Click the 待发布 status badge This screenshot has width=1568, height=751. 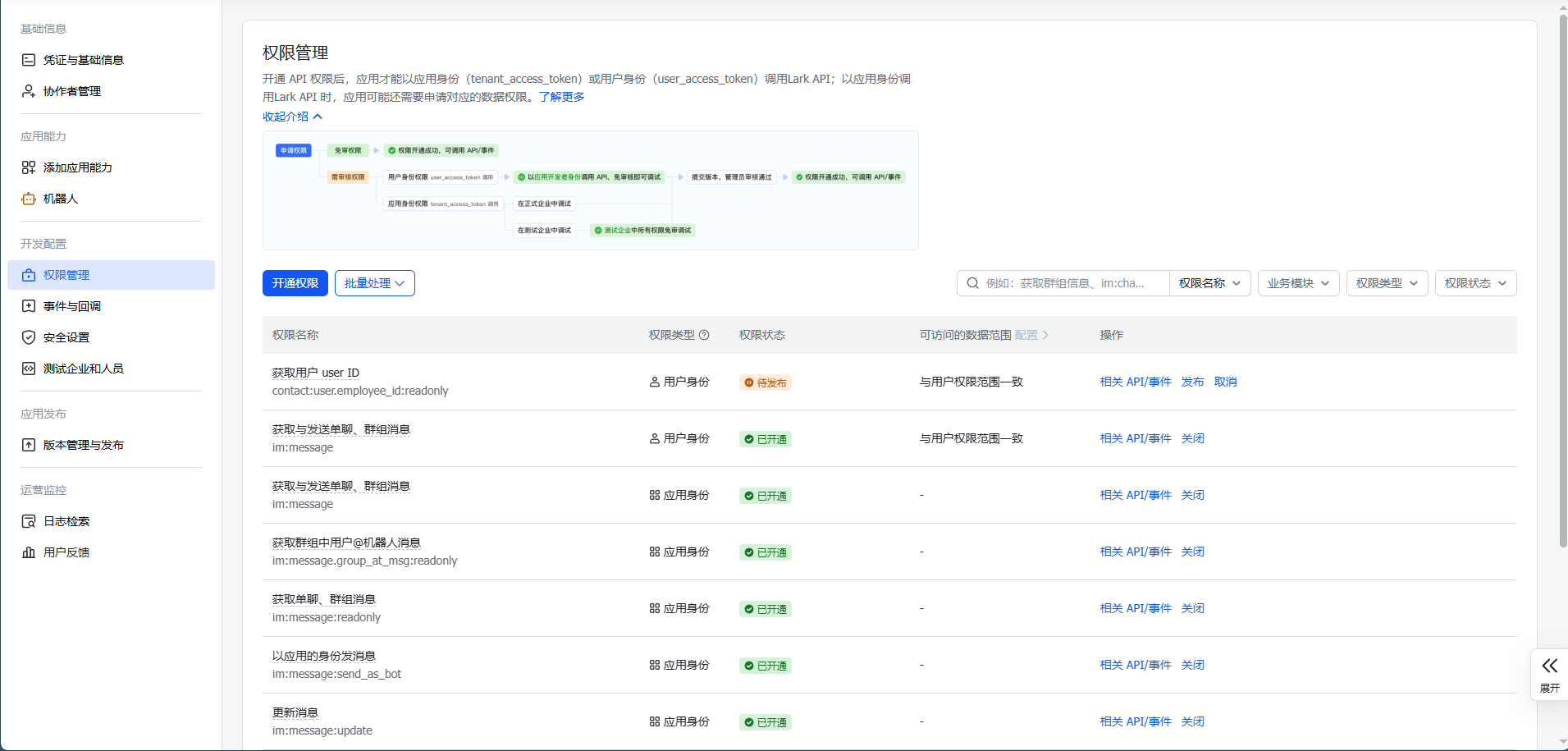(x=765, y=382)
